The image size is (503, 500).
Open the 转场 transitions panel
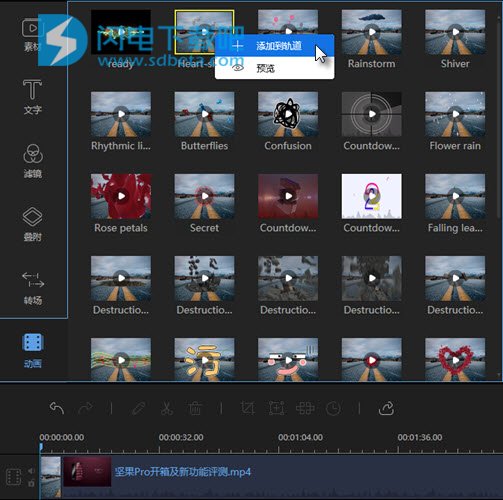pyautogui.click(x=33, y=288)
